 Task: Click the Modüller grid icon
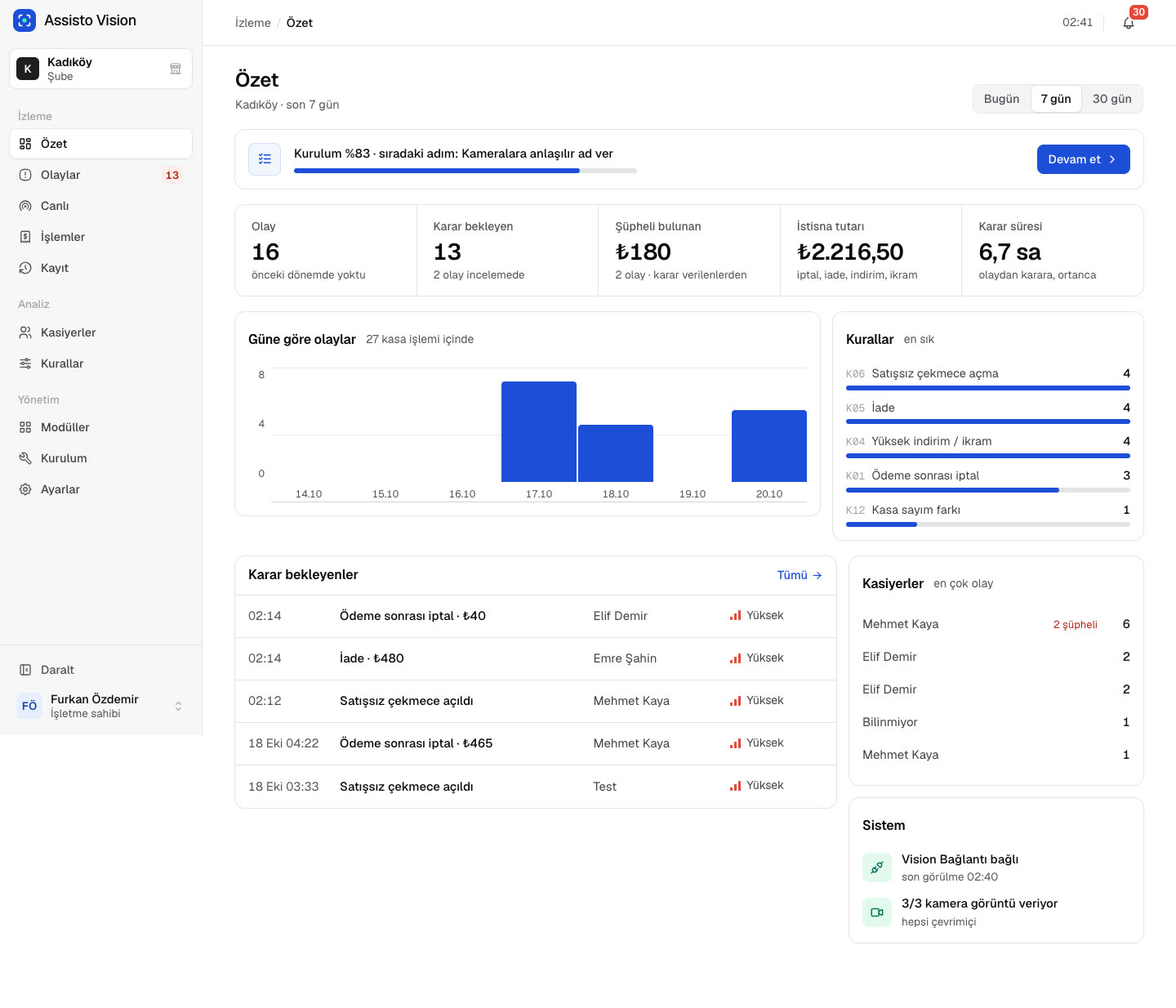(x=25, y=427)
